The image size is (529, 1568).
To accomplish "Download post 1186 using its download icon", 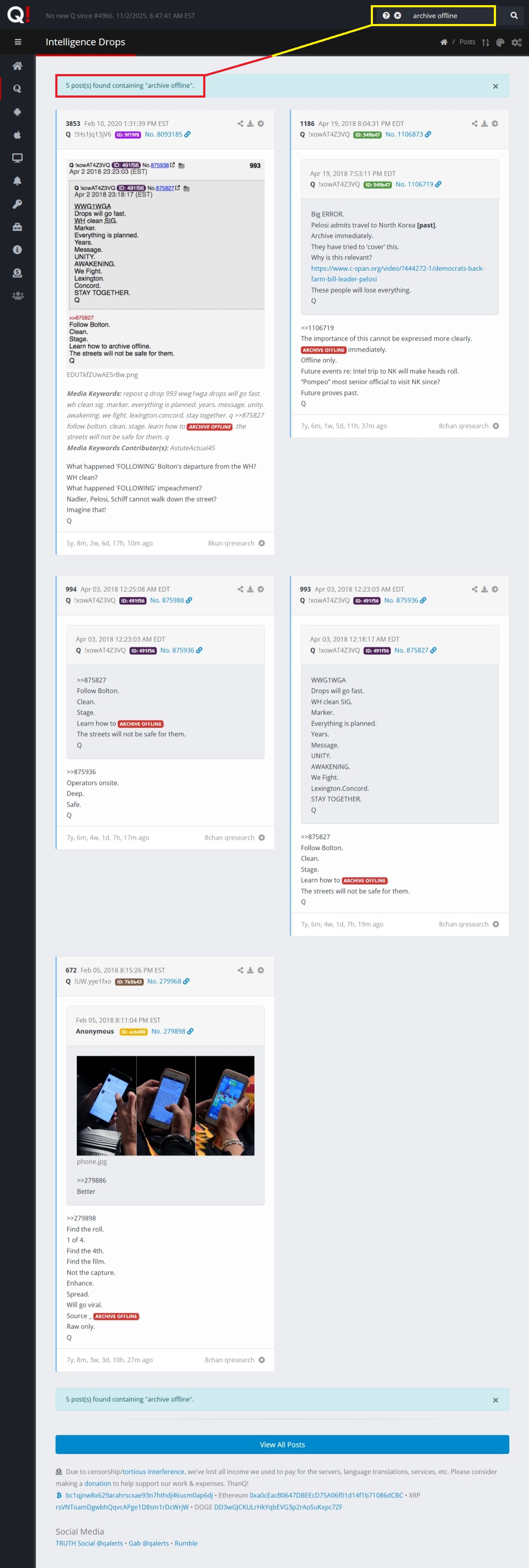I will 484,124.
